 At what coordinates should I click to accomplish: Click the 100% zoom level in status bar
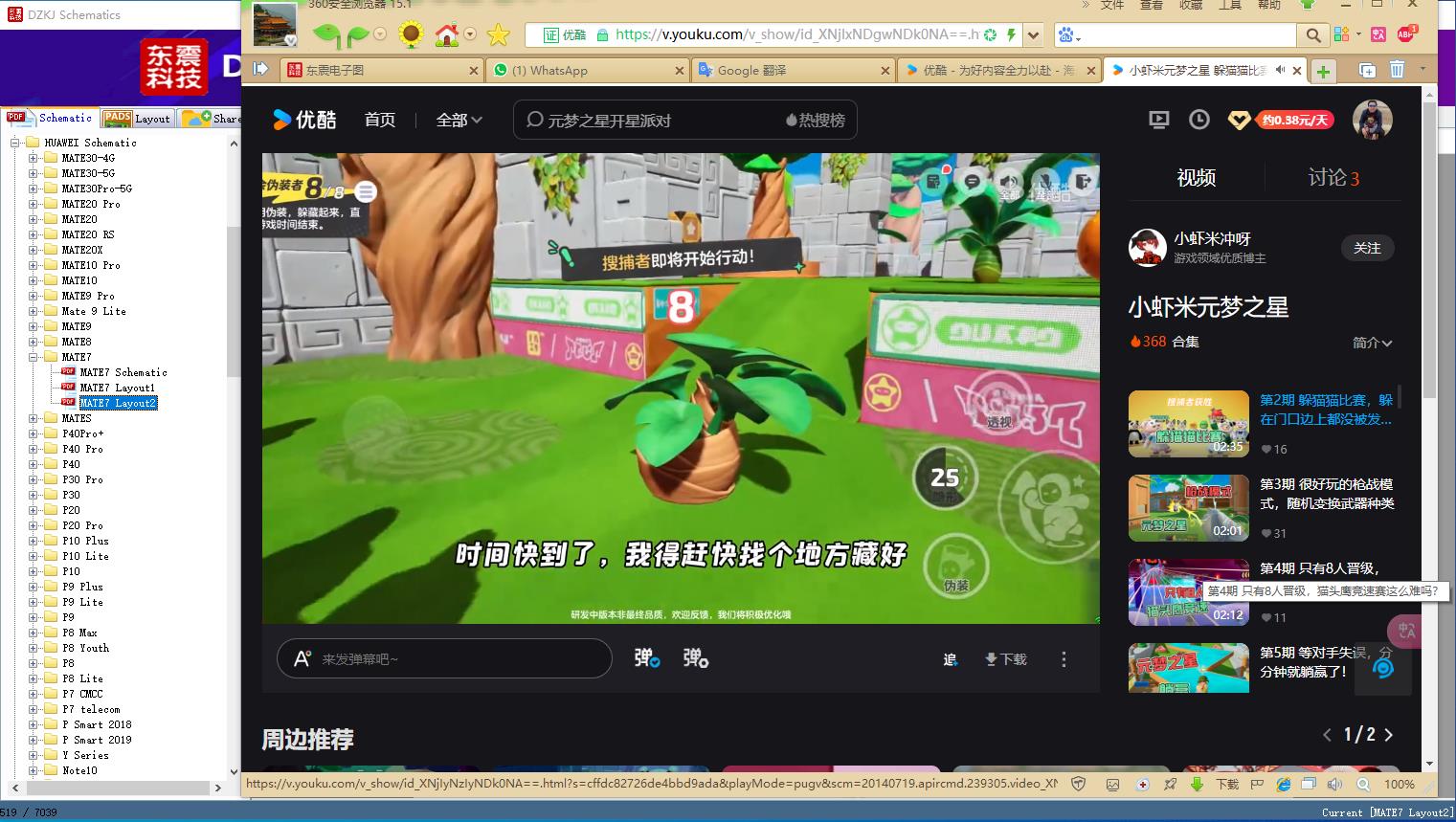coord(1399,784)
